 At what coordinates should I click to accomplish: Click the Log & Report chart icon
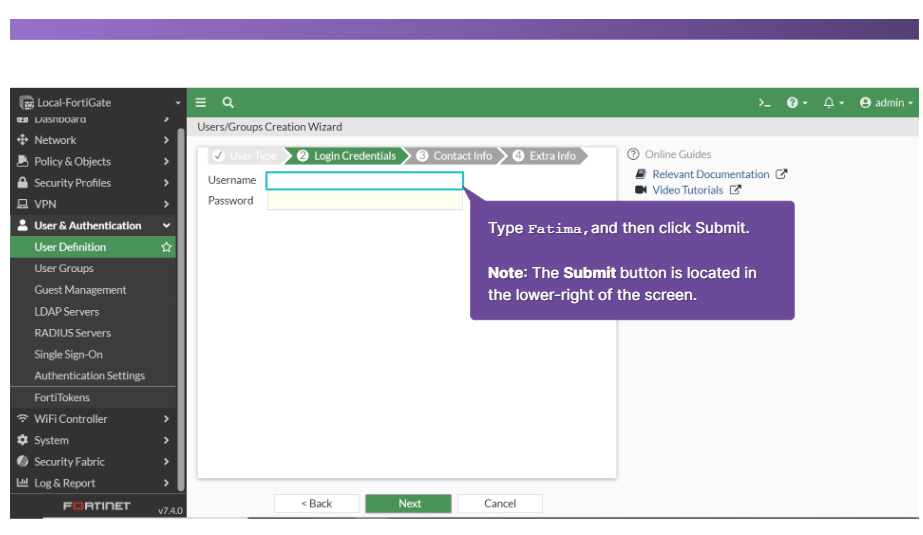(x=22, y=483)
